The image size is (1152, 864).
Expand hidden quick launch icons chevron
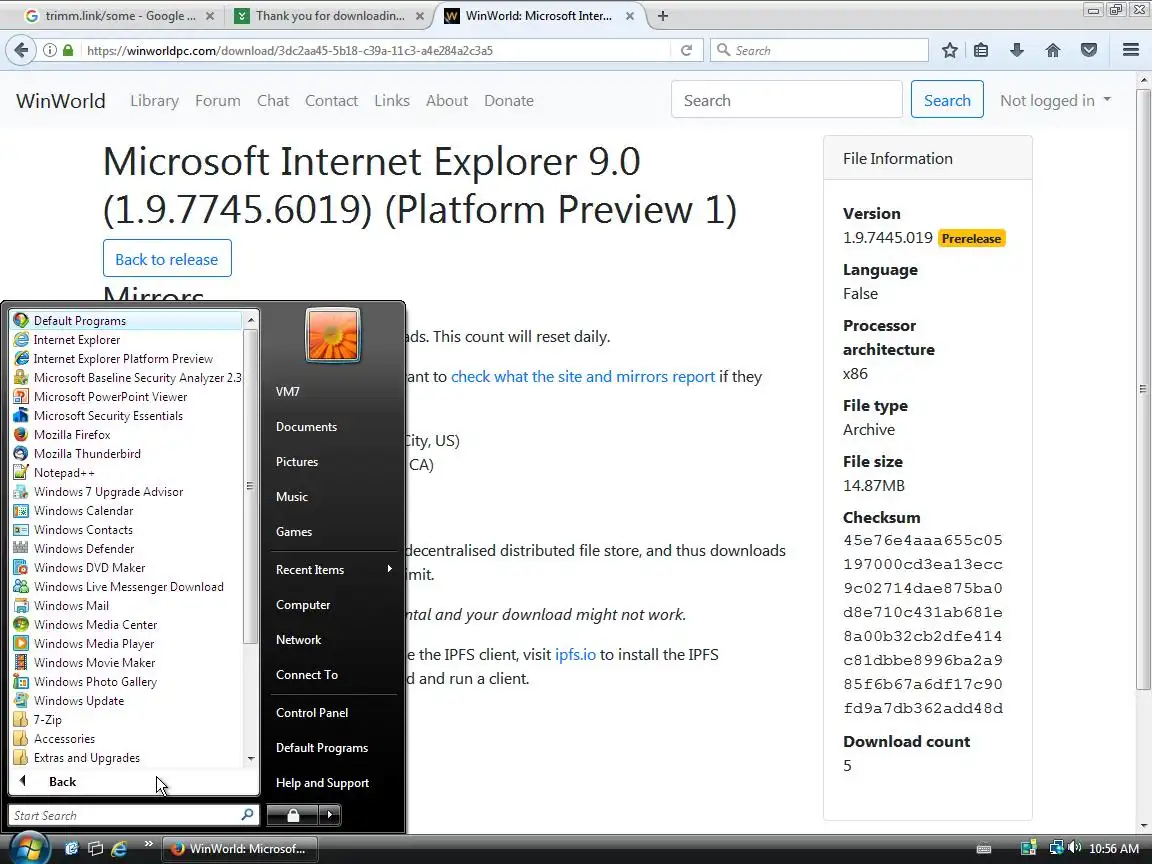pos(148,843)
